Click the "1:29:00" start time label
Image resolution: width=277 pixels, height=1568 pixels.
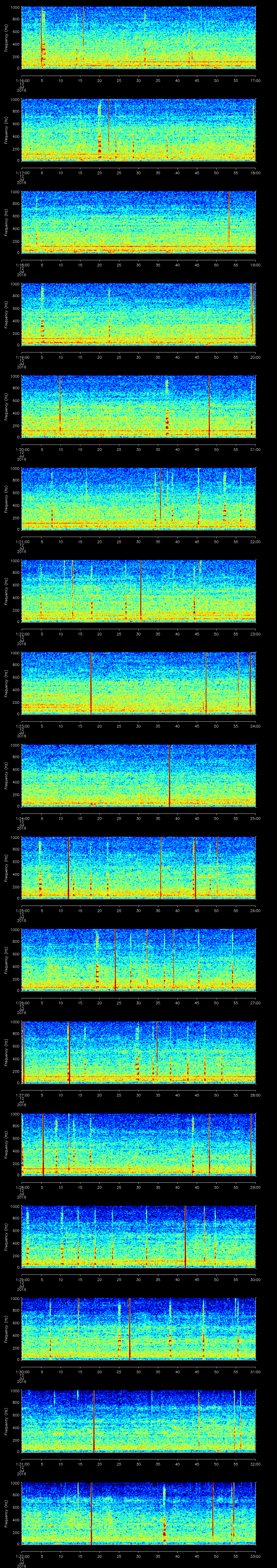[22, 1279]
